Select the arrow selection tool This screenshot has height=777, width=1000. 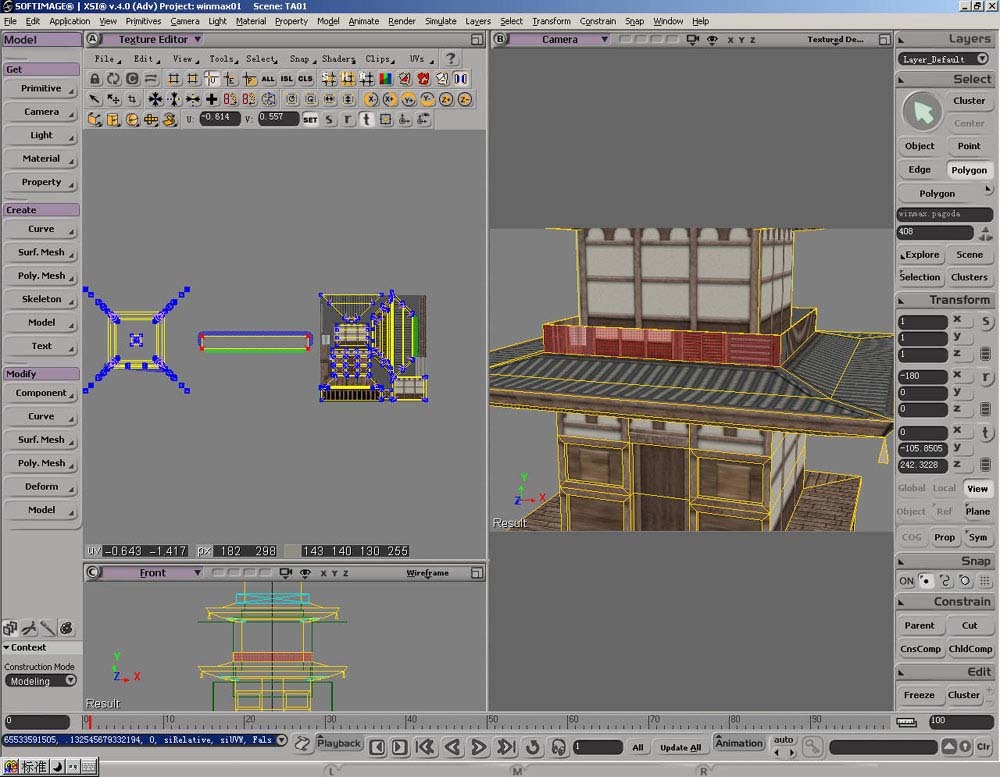tap(94, 99)
